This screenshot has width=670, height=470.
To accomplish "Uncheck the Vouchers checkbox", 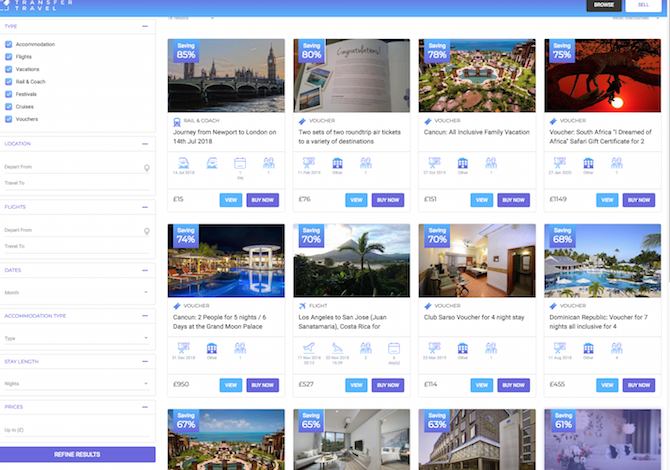I will [x=9, y=119].
